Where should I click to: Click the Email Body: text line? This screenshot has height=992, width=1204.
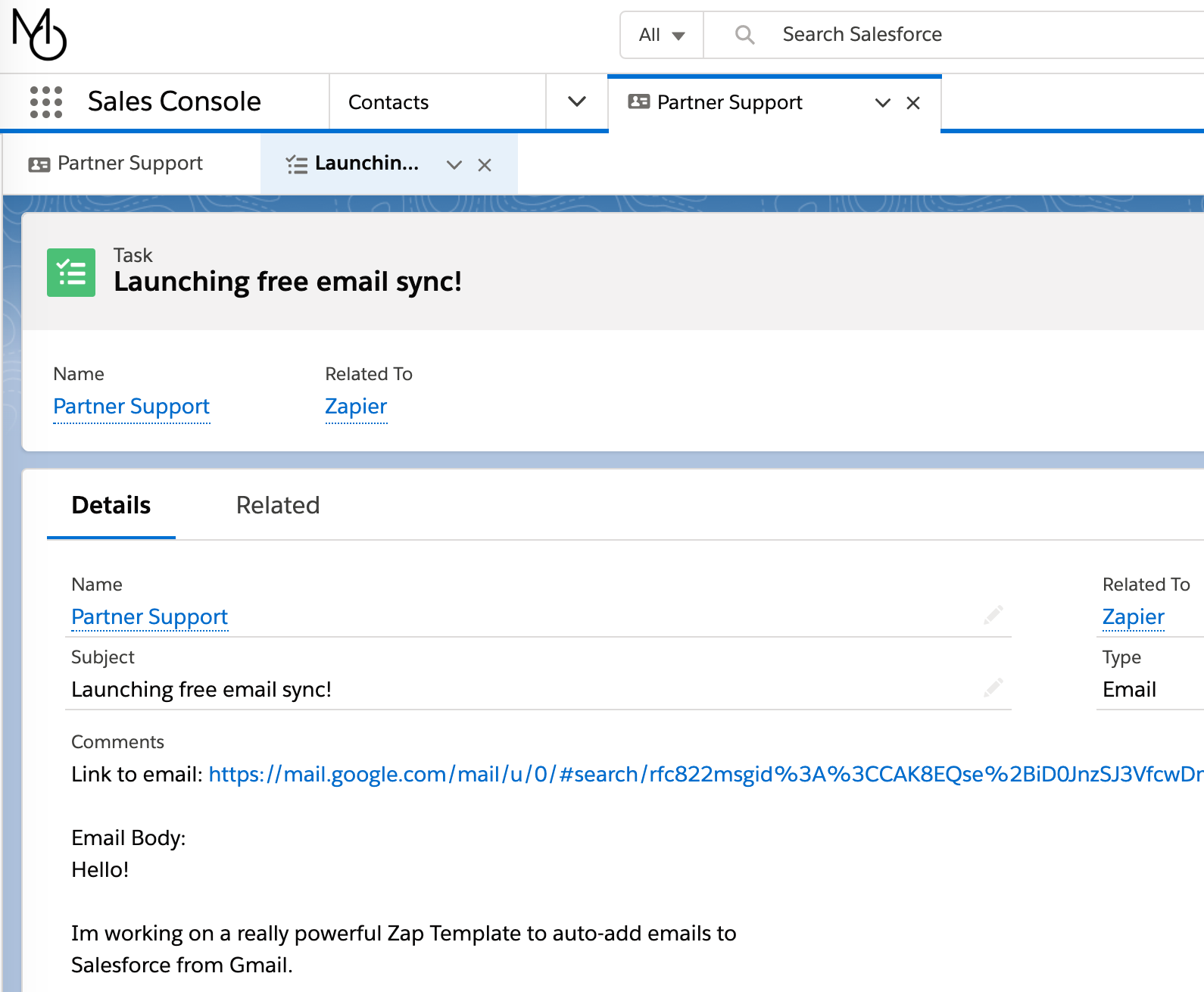(x=129, y=838)
